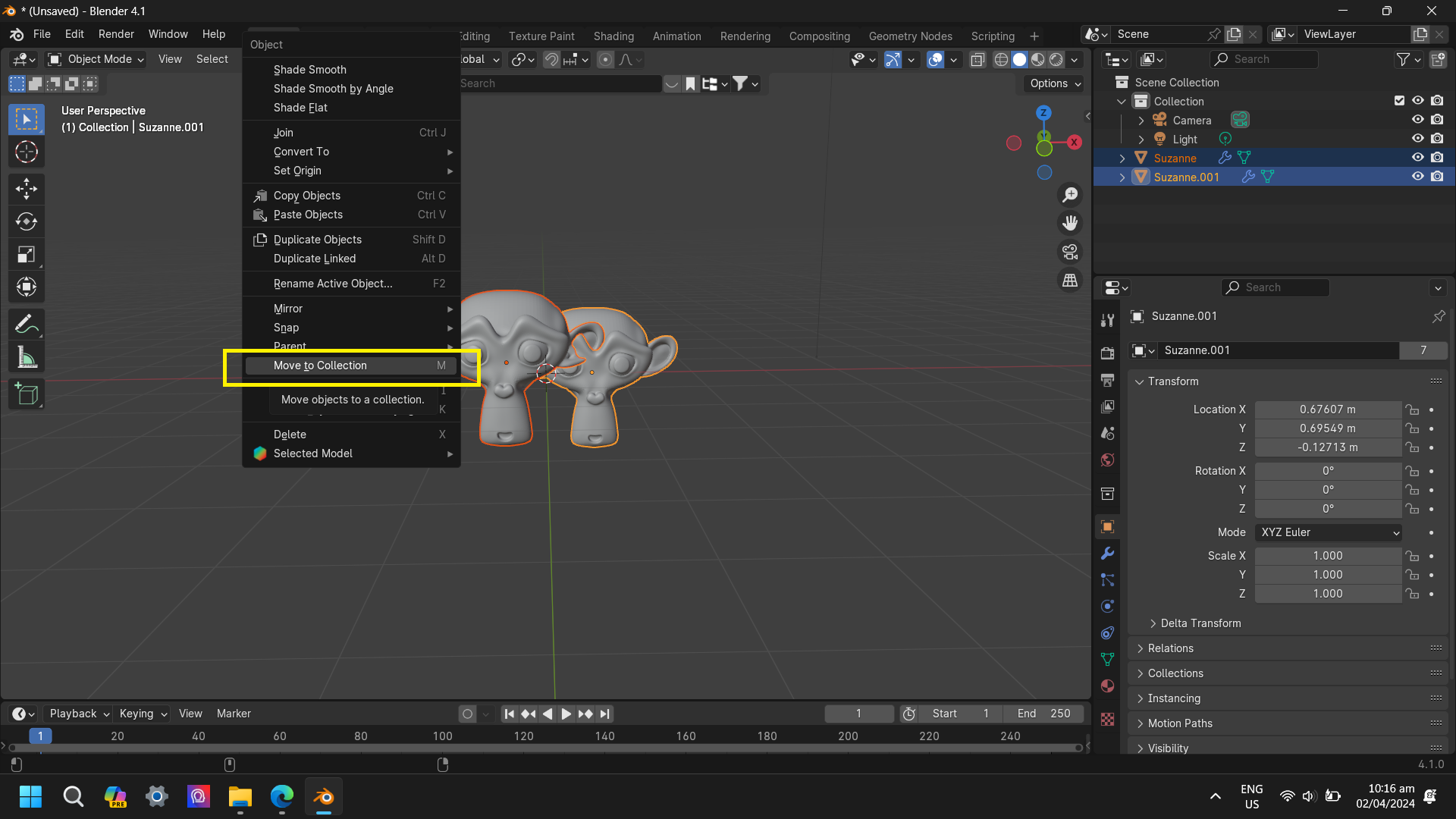Image resolution: width=1456 pixels, height=819 pixels.
Task: Select the Measure tool
Action: [27, 357]
